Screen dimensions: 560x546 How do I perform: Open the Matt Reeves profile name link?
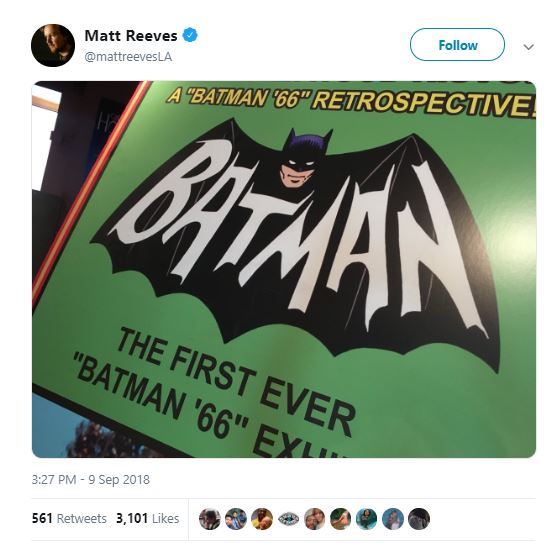[131, 35]
